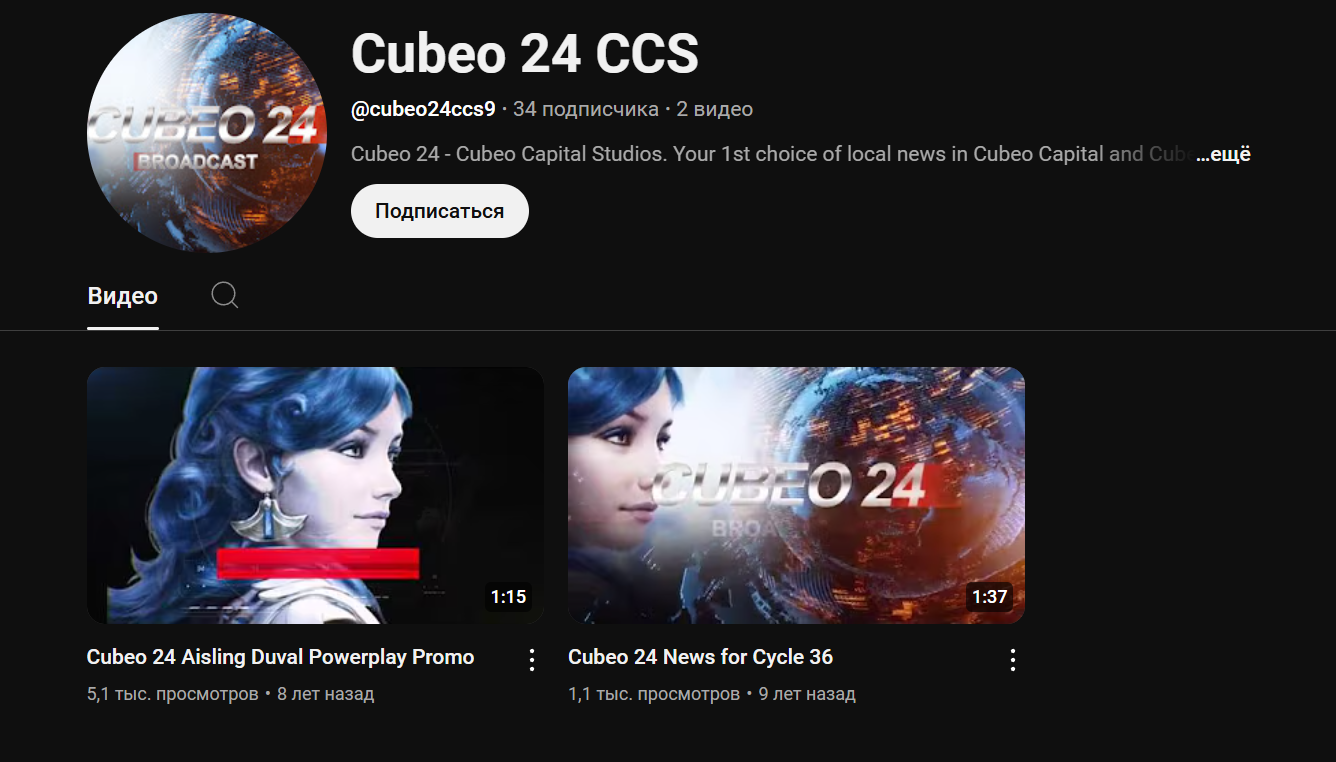Click the Cubeo 24 Broadcast channel avatar
The image size is (1336, 762).
click(x=207, y=133)
